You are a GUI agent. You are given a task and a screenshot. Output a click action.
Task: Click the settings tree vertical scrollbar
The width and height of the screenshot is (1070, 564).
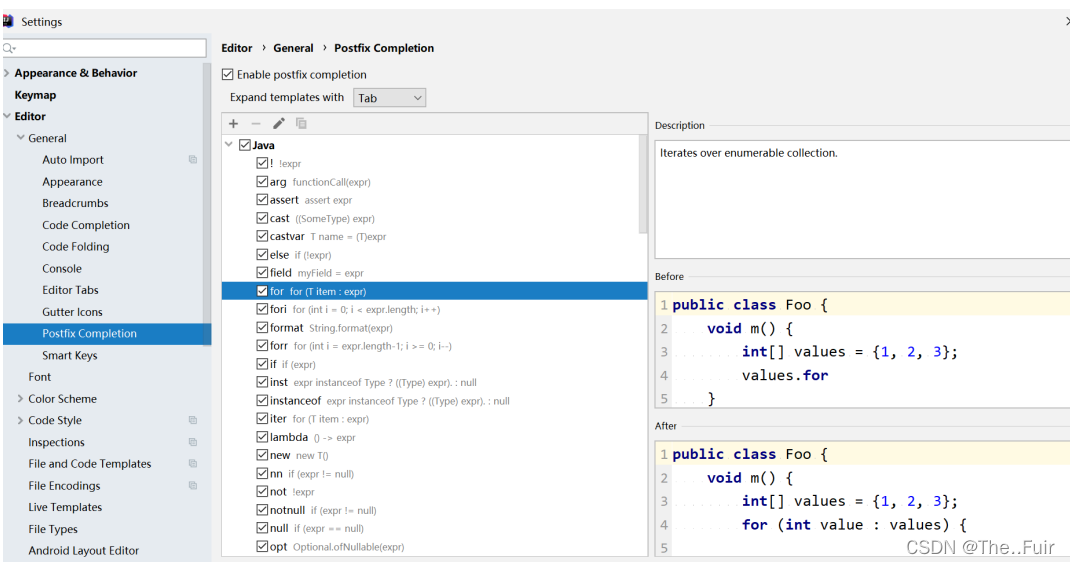point(207,202)
